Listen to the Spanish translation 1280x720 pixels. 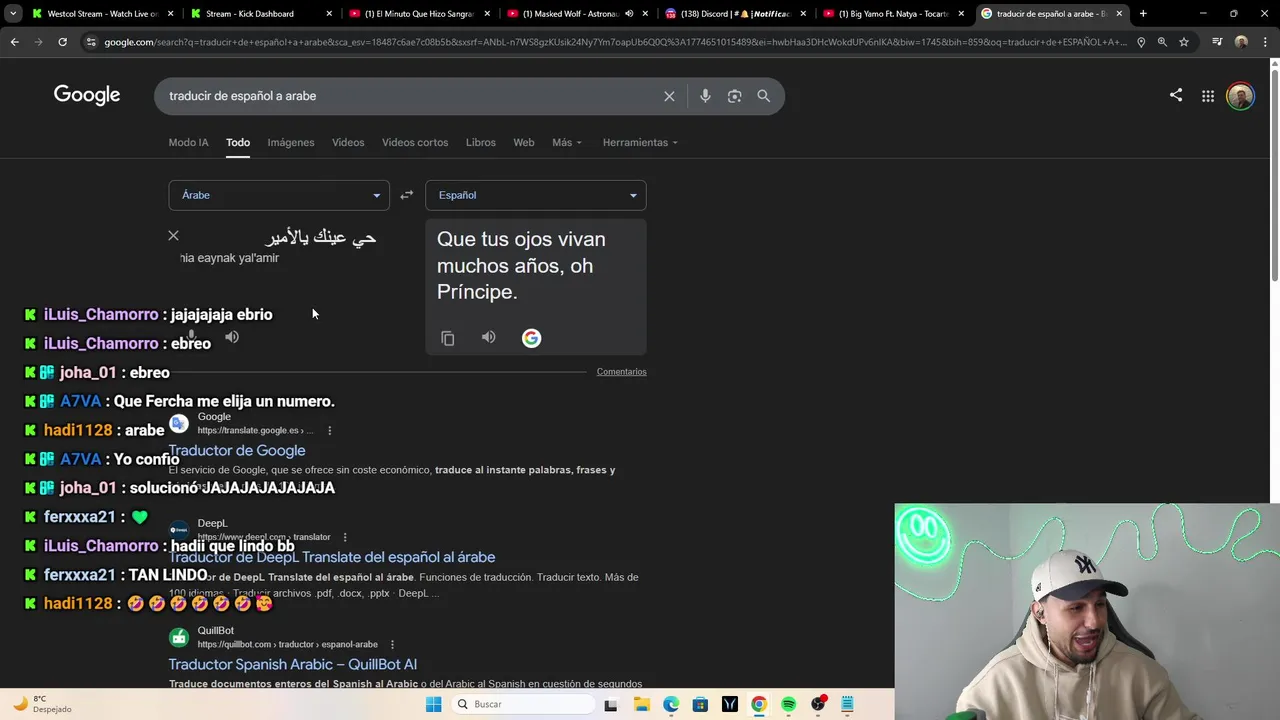(488, 338)
